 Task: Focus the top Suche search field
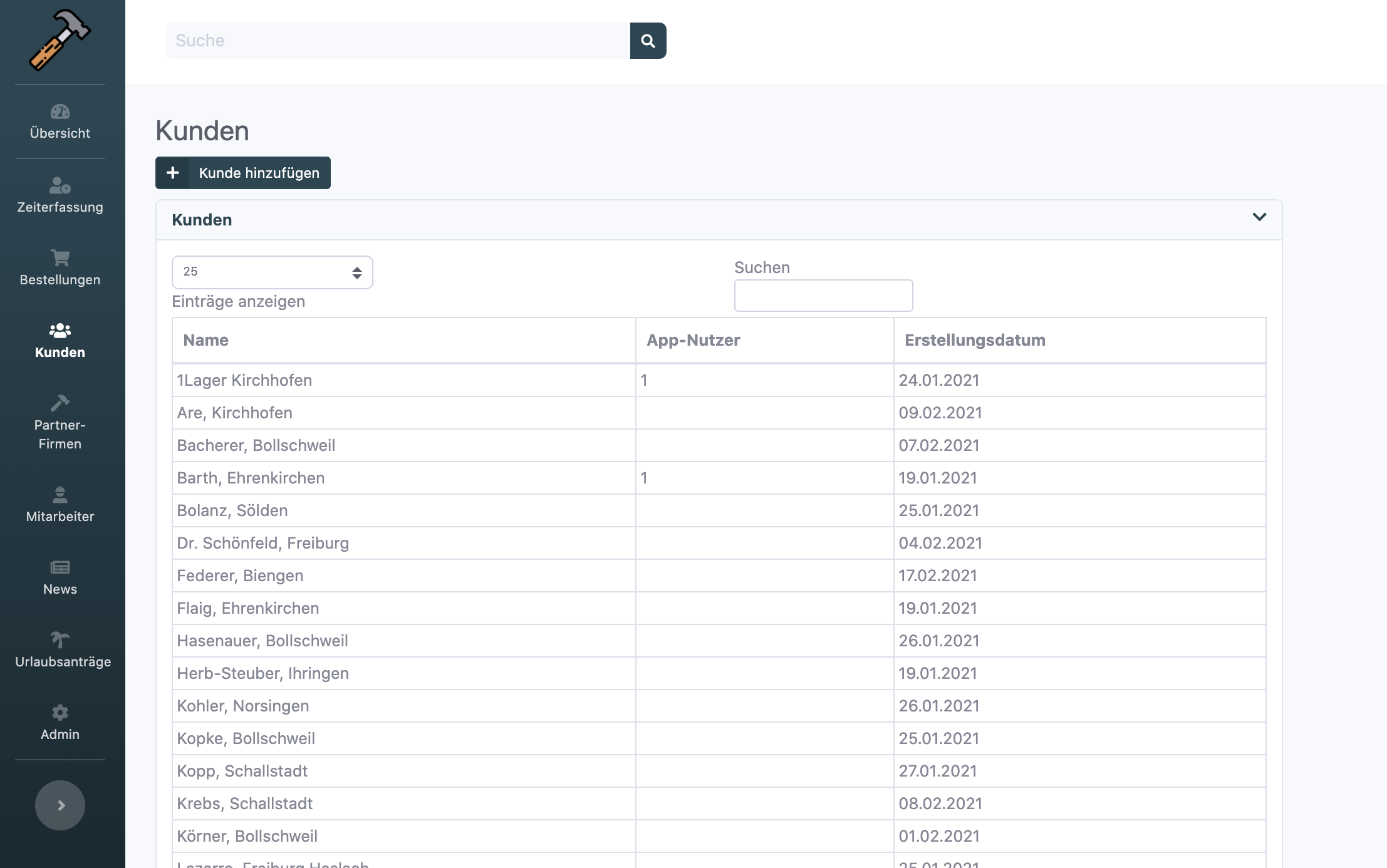click(397, 41)
